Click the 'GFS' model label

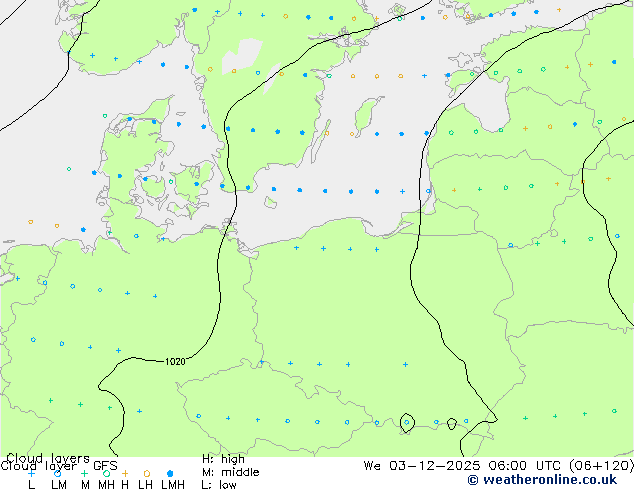point(105,466)
